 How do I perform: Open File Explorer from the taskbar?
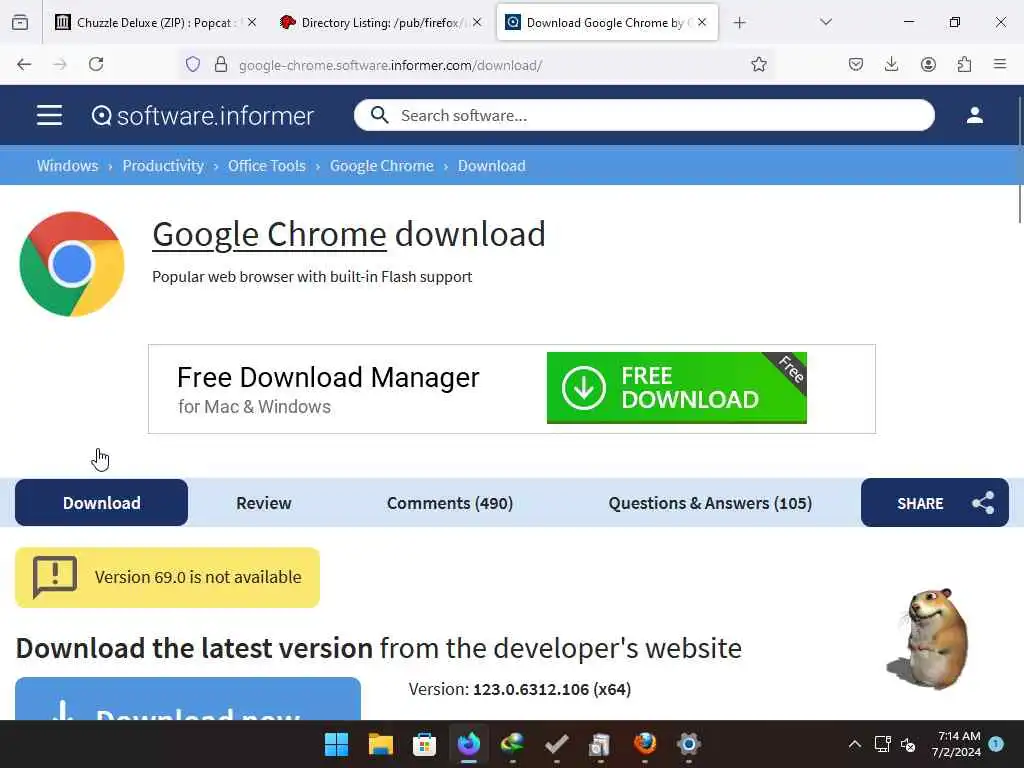coord(381,744)
